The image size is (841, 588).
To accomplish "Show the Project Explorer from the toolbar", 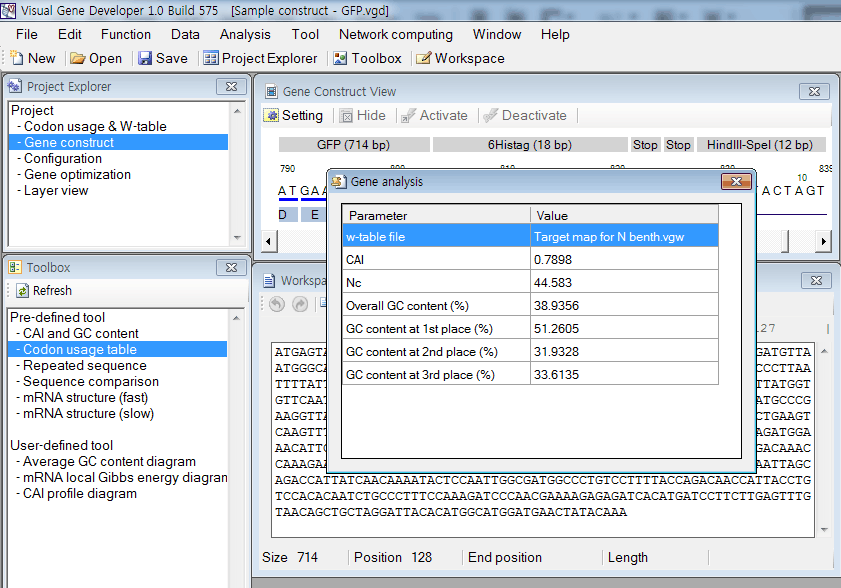I will point(260,58).
